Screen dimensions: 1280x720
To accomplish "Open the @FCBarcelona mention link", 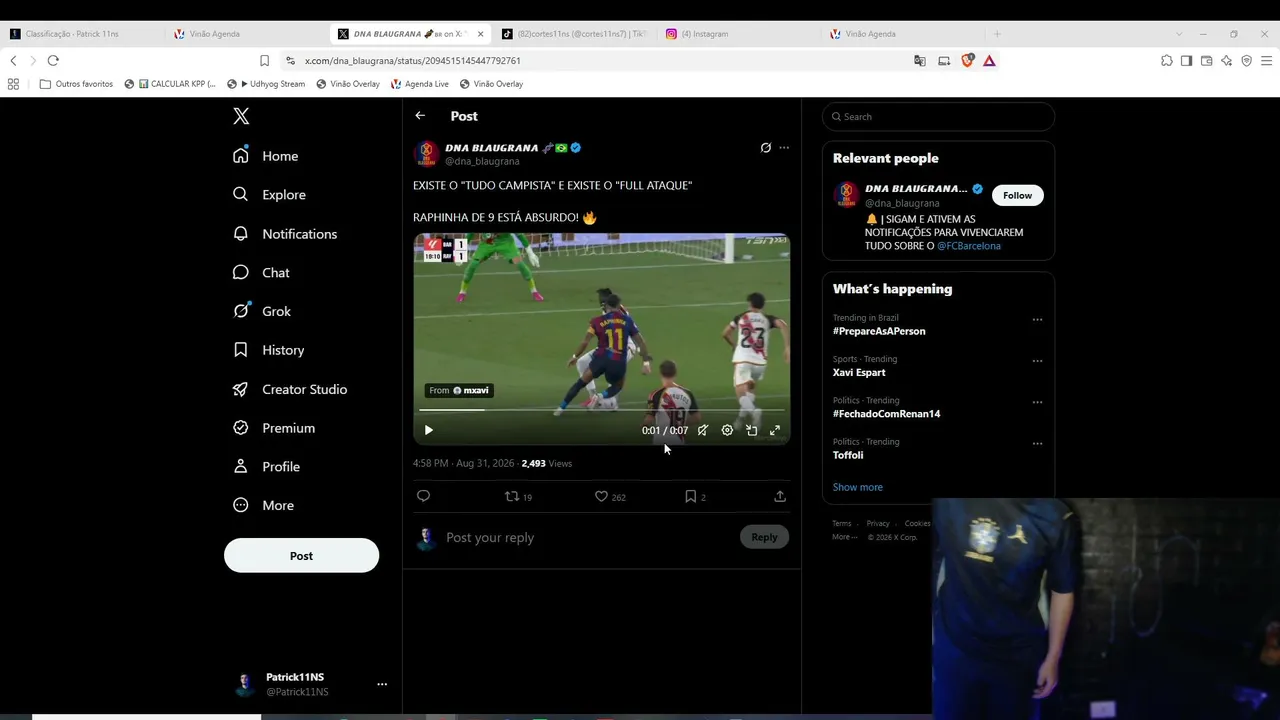I will [968, 246].
